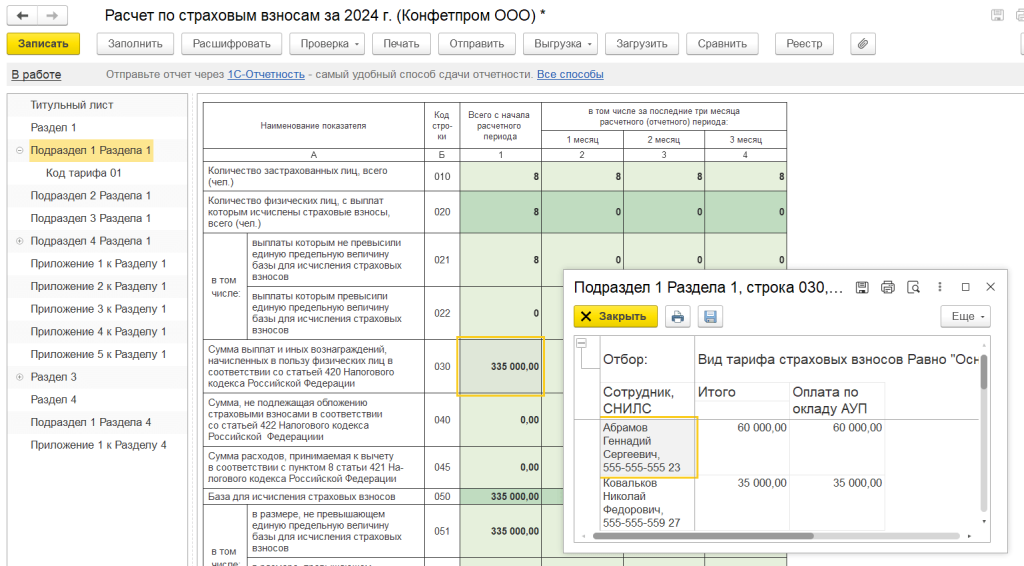The image size is (1024, 566).
Task: Open attachments via the paperclip icon
Action: (862, 44)
